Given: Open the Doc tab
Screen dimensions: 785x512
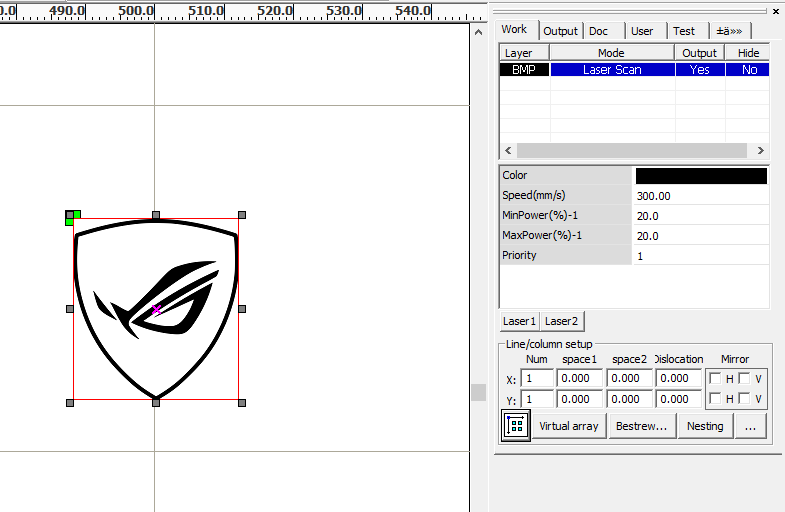Looking at the screenshot, I should (599, 31).
